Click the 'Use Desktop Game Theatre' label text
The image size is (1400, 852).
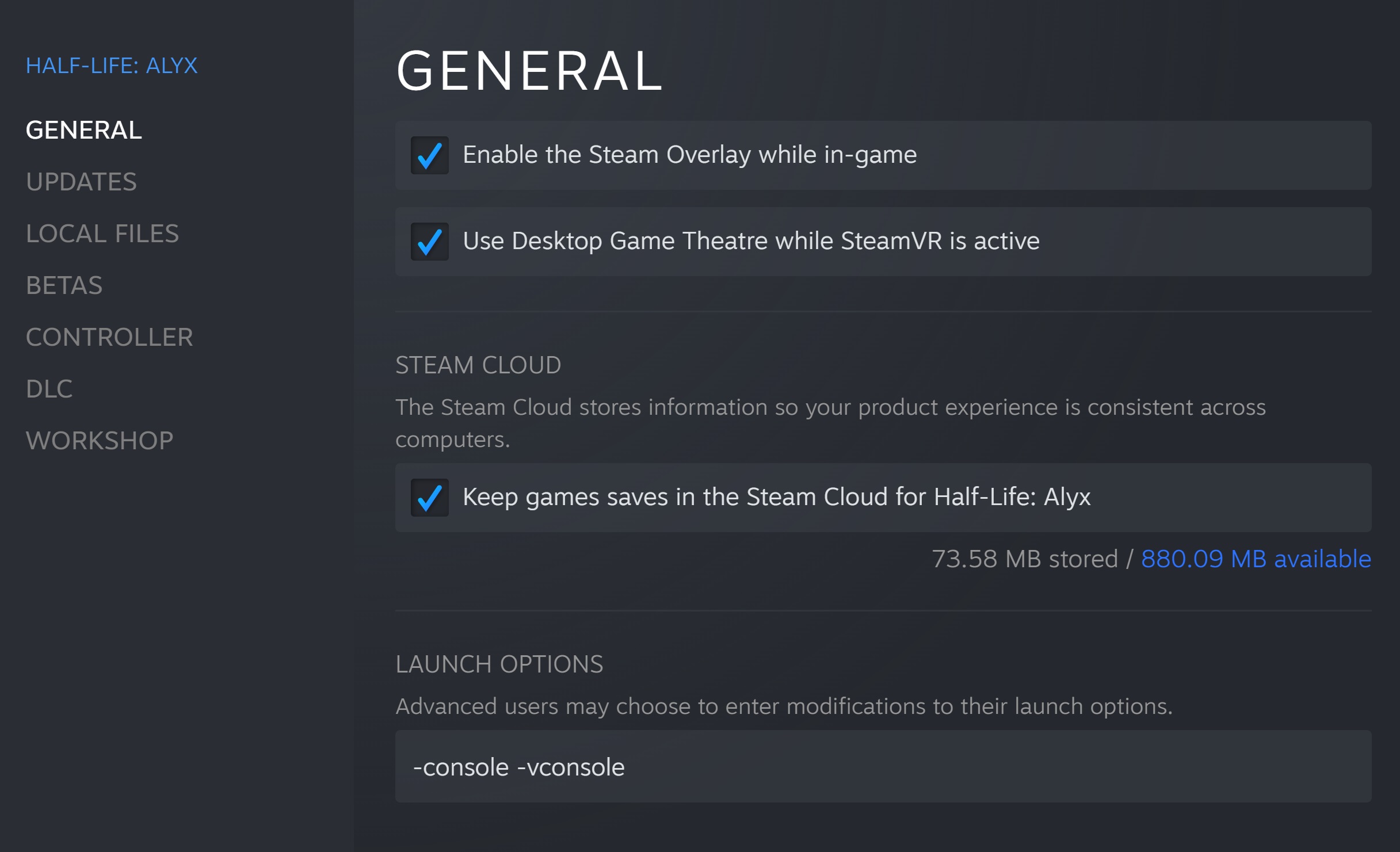pos(751,241)
